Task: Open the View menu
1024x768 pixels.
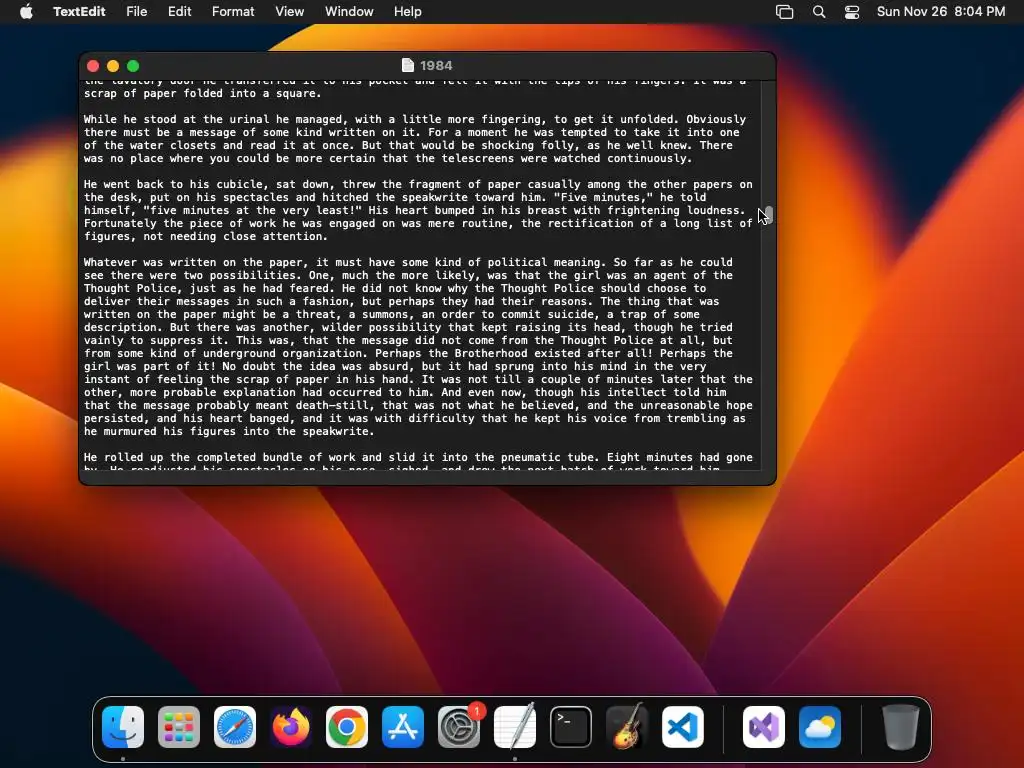Action: pos(289,11)
